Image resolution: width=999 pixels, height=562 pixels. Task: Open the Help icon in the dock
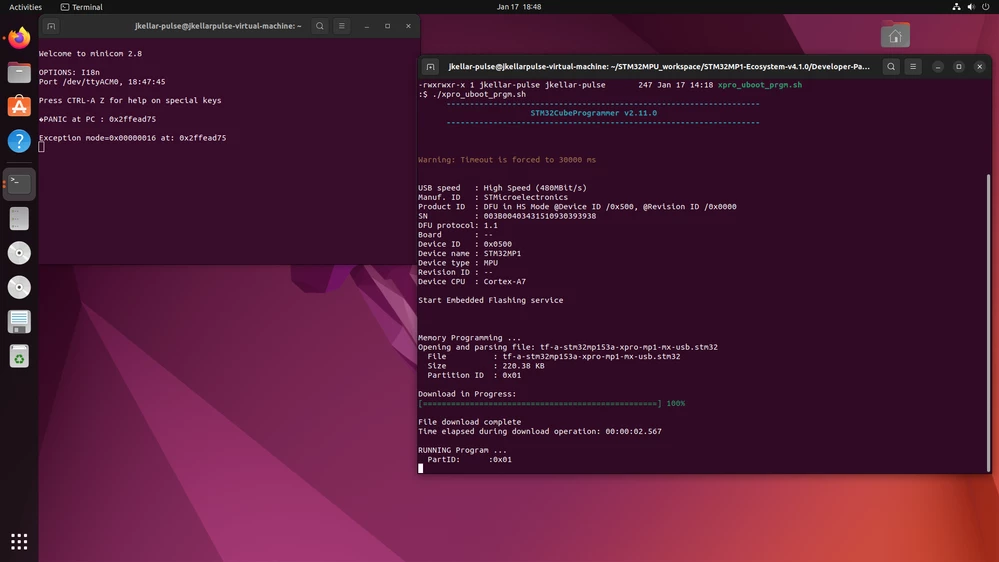click(19, 141)
